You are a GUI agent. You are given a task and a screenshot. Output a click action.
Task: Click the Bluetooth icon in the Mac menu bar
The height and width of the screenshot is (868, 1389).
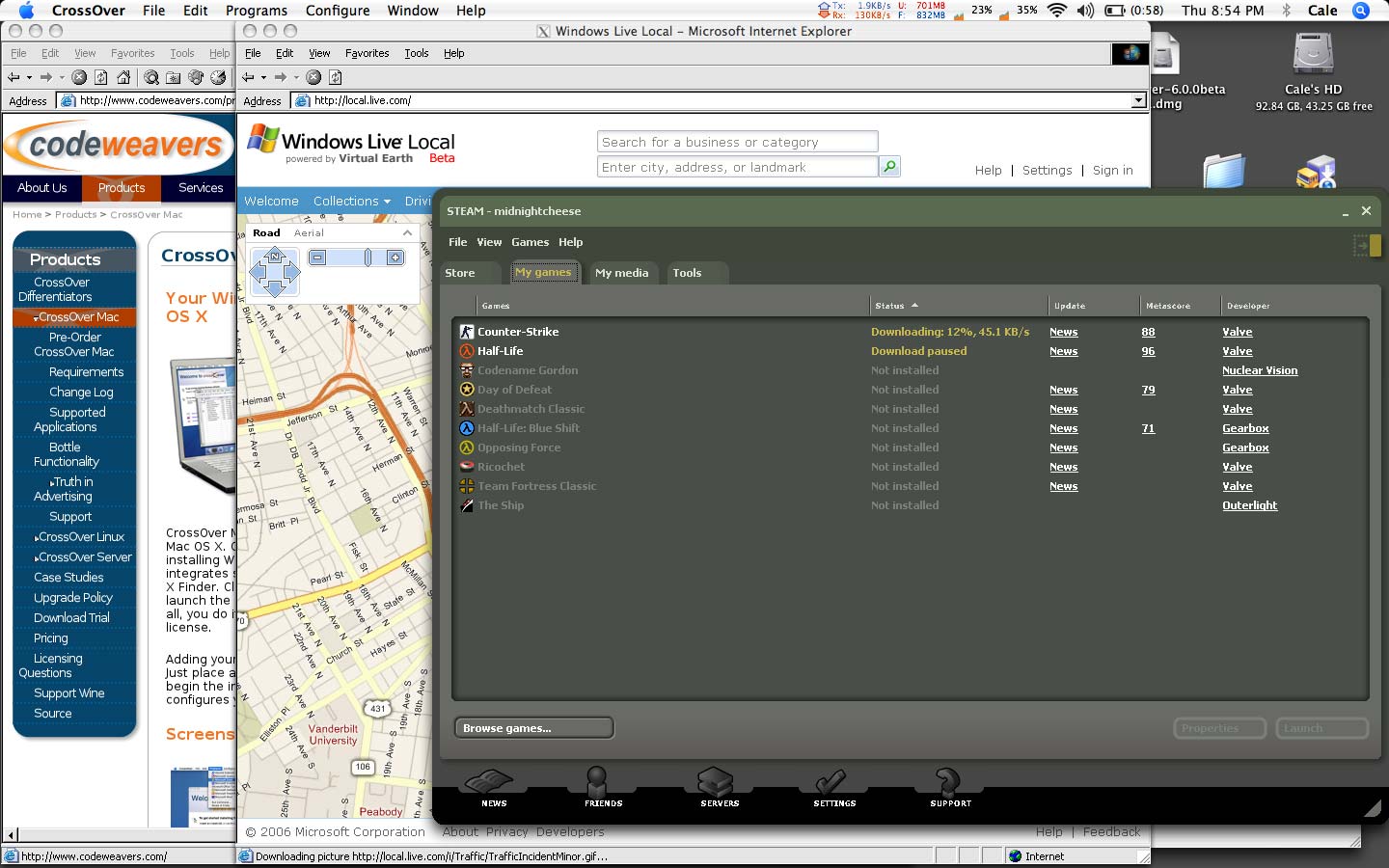[x=1286, y=11]
